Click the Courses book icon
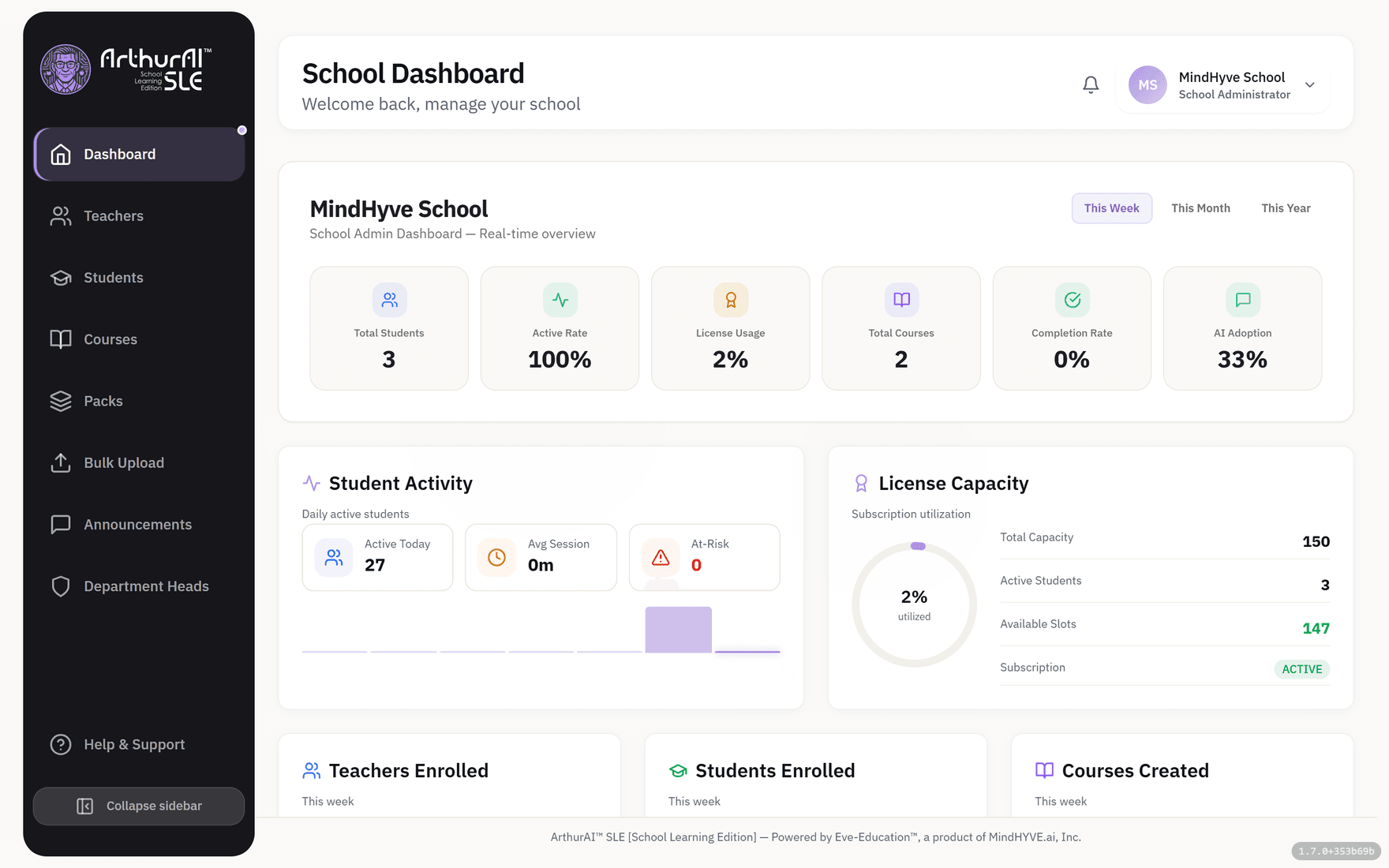 click(61, 339)
